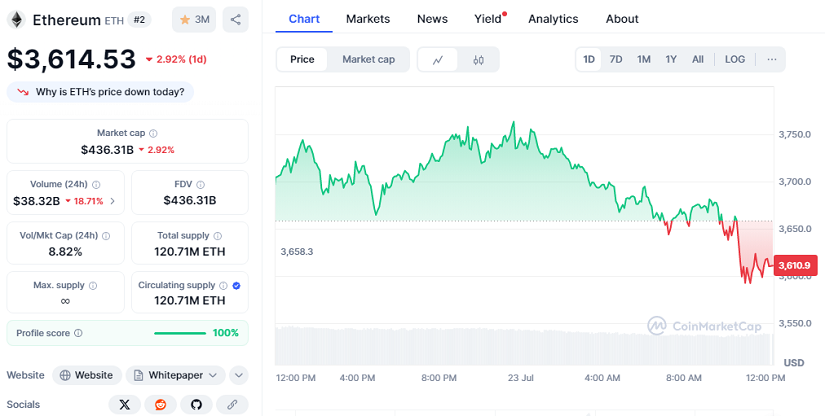The height and width of the screenshot is (416, 825).
Task: Click the share icon button
Action: click(236, 20)
